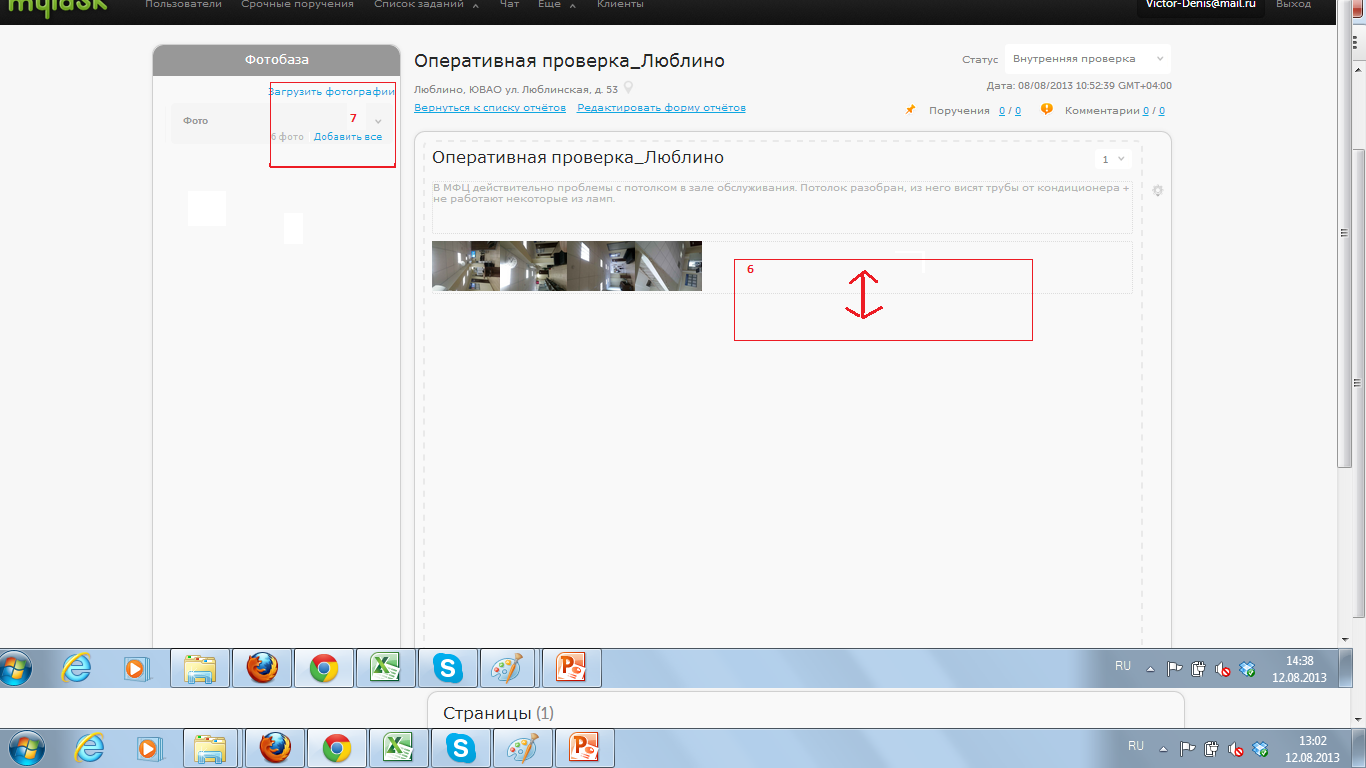Open Skype from the bottommost taskbar
This screenshot has width=1366, height=768.
(x=461, y=748)
